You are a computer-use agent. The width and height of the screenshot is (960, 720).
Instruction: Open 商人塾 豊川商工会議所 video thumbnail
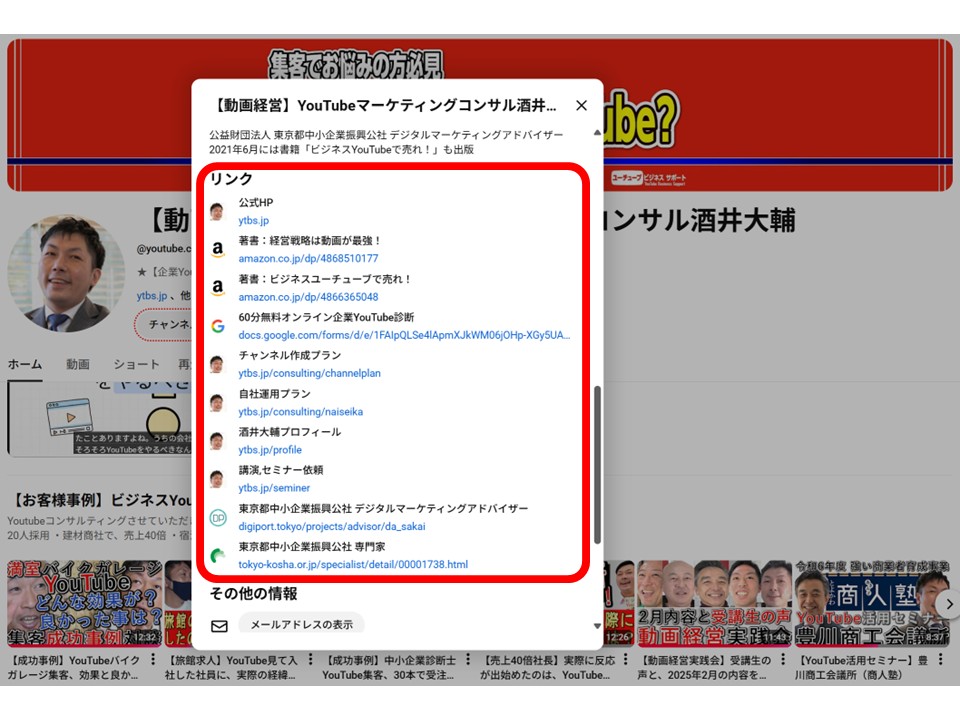tap(872, 604)
